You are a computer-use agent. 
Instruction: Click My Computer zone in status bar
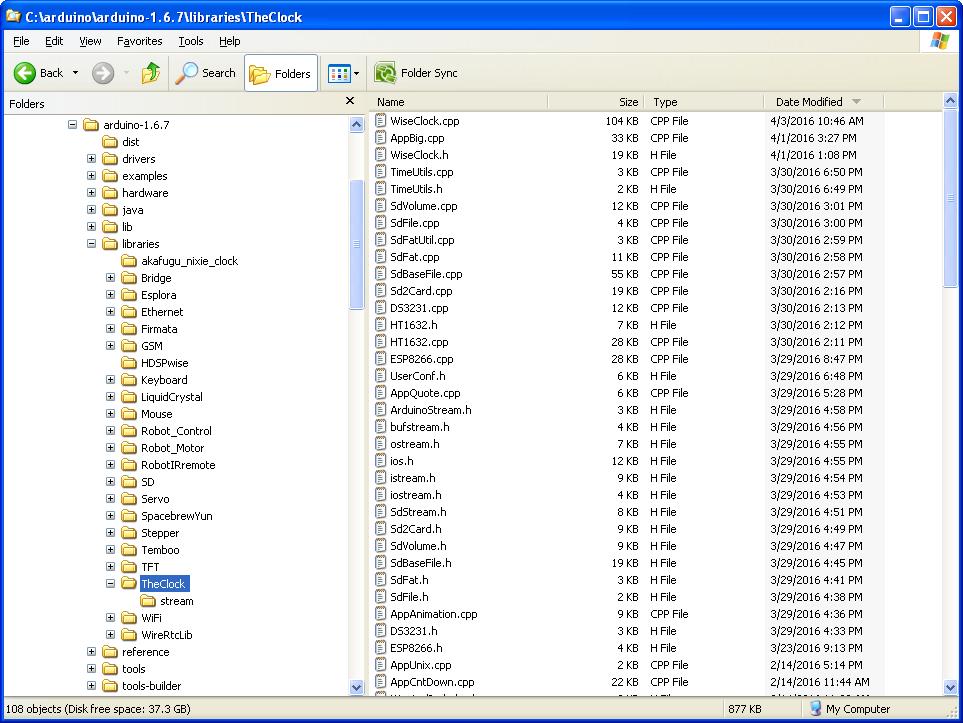pyautogui.click(x=851, y=709)
